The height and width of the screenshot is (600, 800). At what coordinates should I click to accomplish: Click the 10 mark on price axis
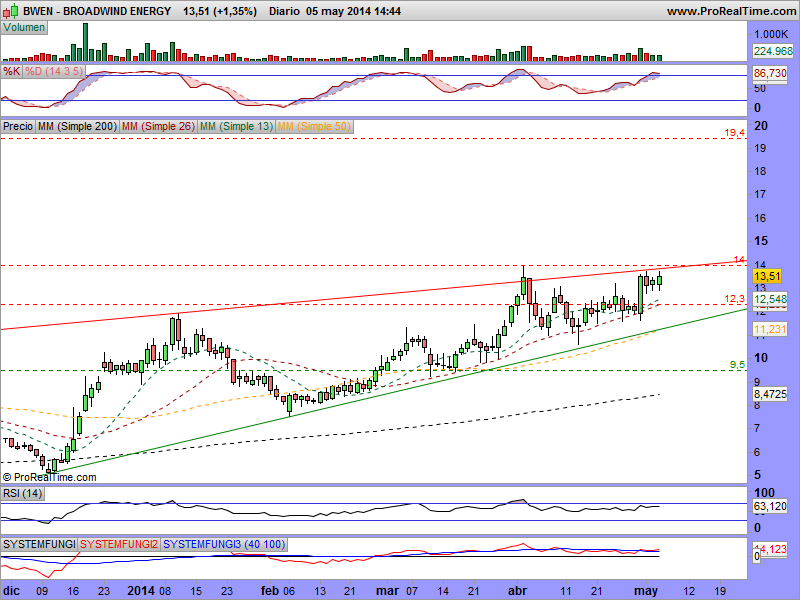pos(761,358)
